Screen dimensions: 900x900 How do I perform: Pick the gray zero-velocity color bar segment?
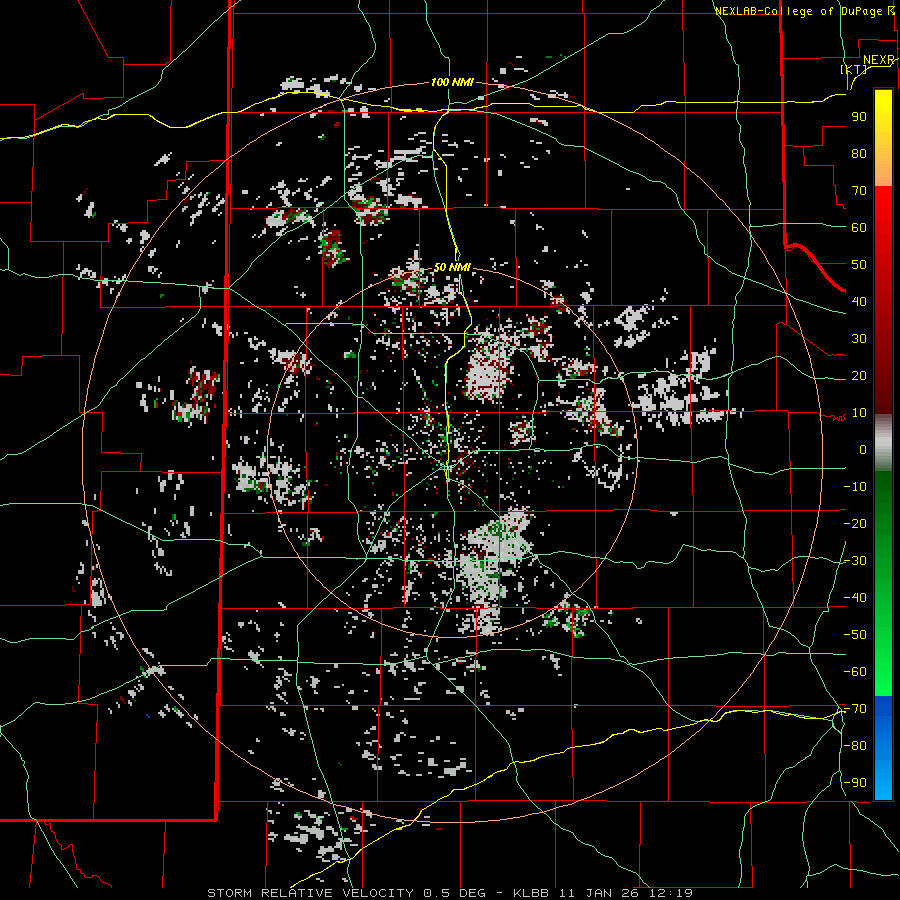click(883, 443)
